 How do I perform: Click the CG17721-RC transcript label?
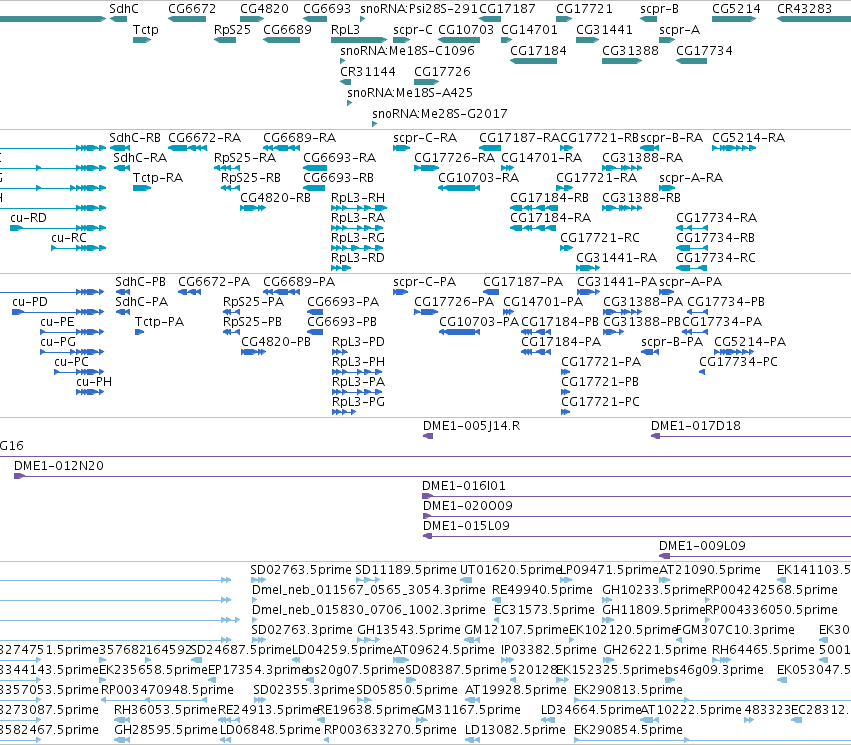click(600, 238)
